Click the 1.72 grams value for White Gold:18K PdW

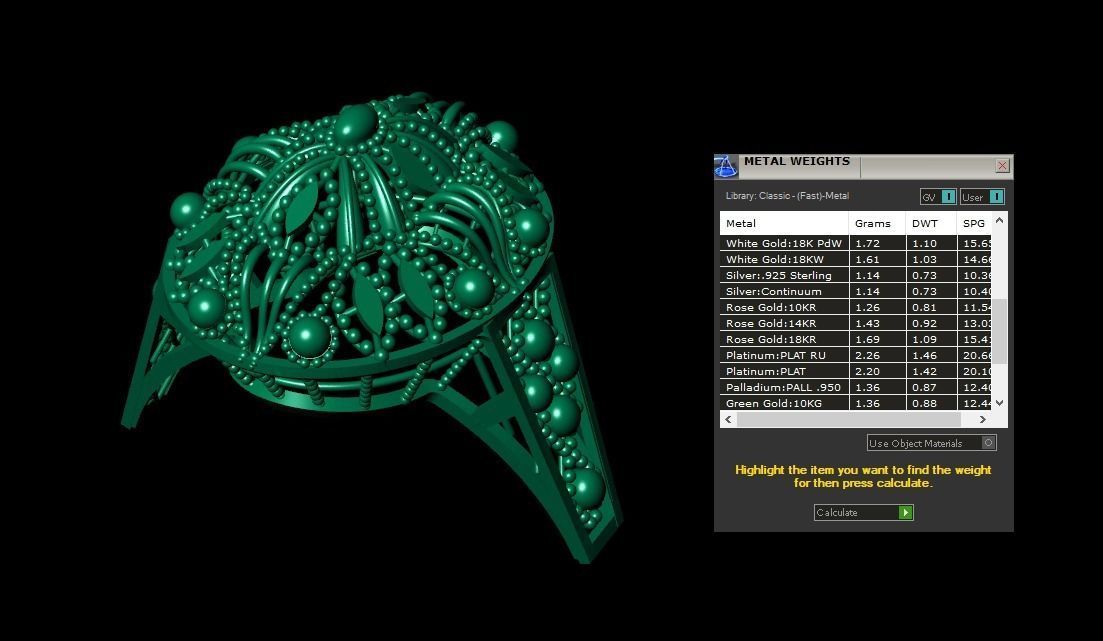[x=867, y=243]
